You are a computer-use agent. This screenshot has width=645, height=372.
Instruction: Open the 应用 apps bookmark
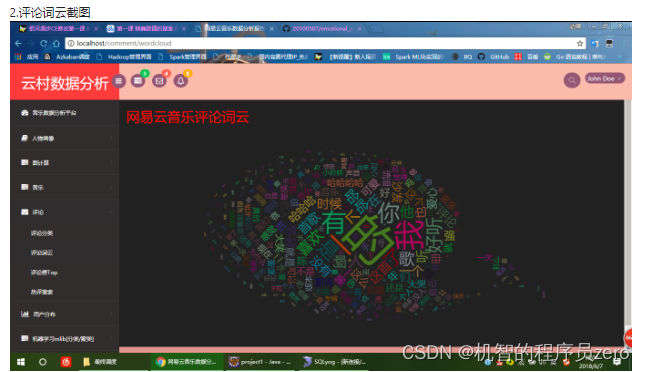coord(26,57)
